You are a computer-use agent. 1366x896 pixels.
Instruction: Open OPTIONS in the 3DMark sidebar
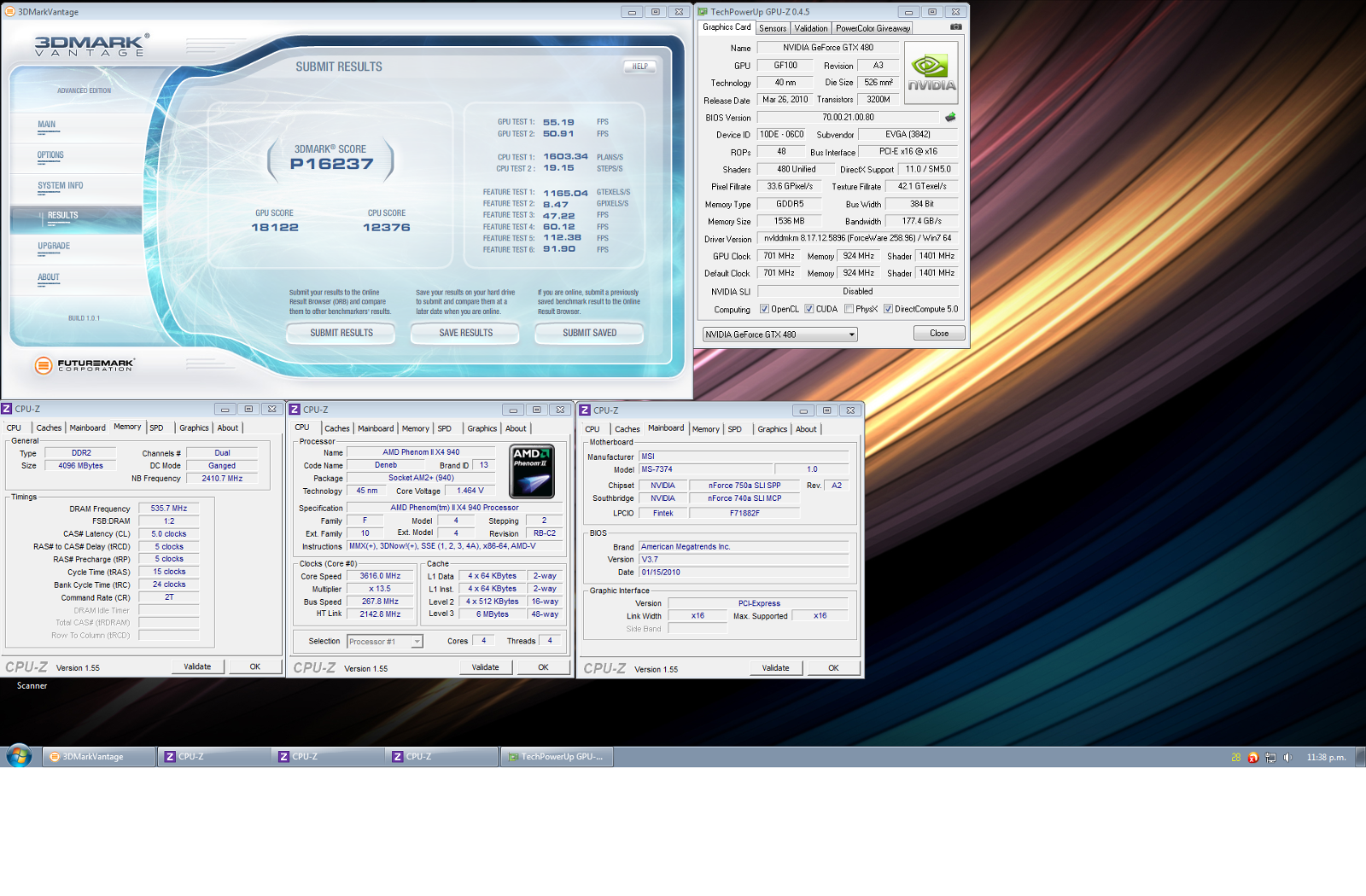point(50,155)
